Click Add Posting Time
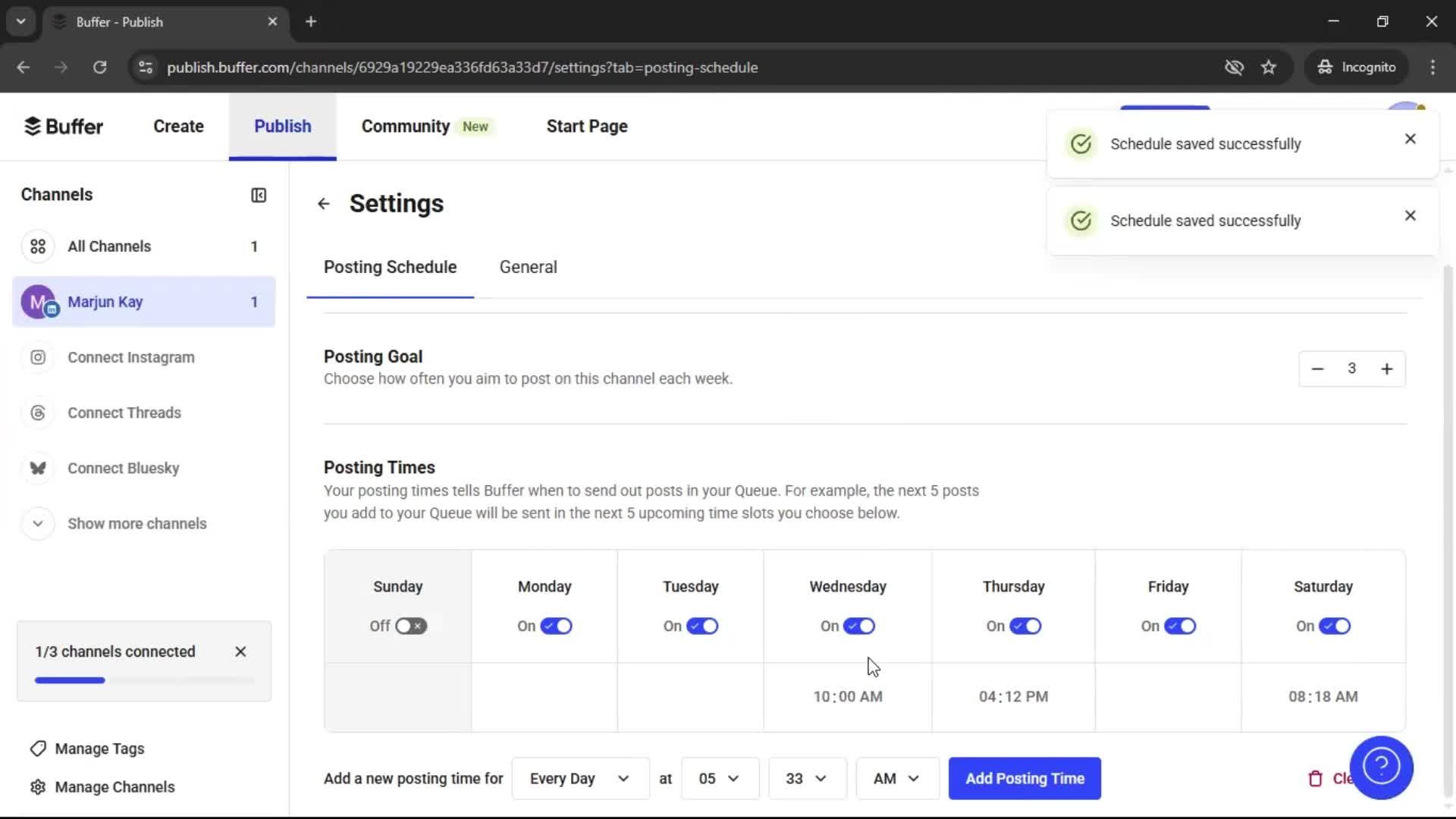1456x819 pixels. (1024, 778)
